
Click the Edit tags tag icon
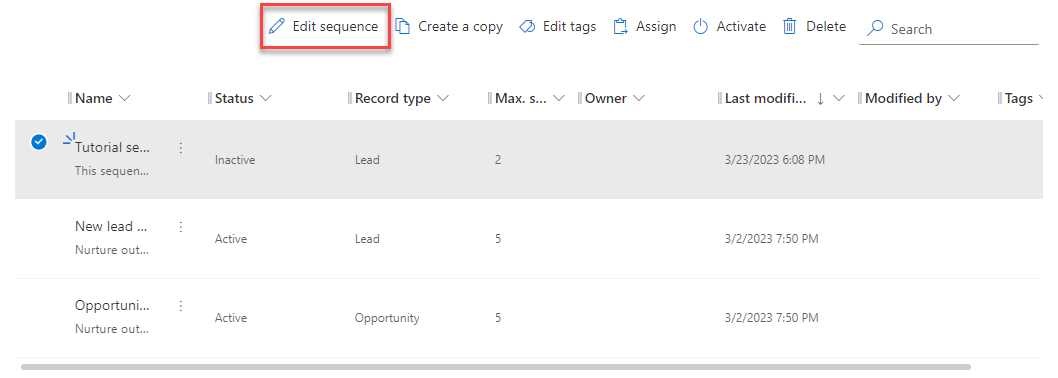(x=527, y=26)
